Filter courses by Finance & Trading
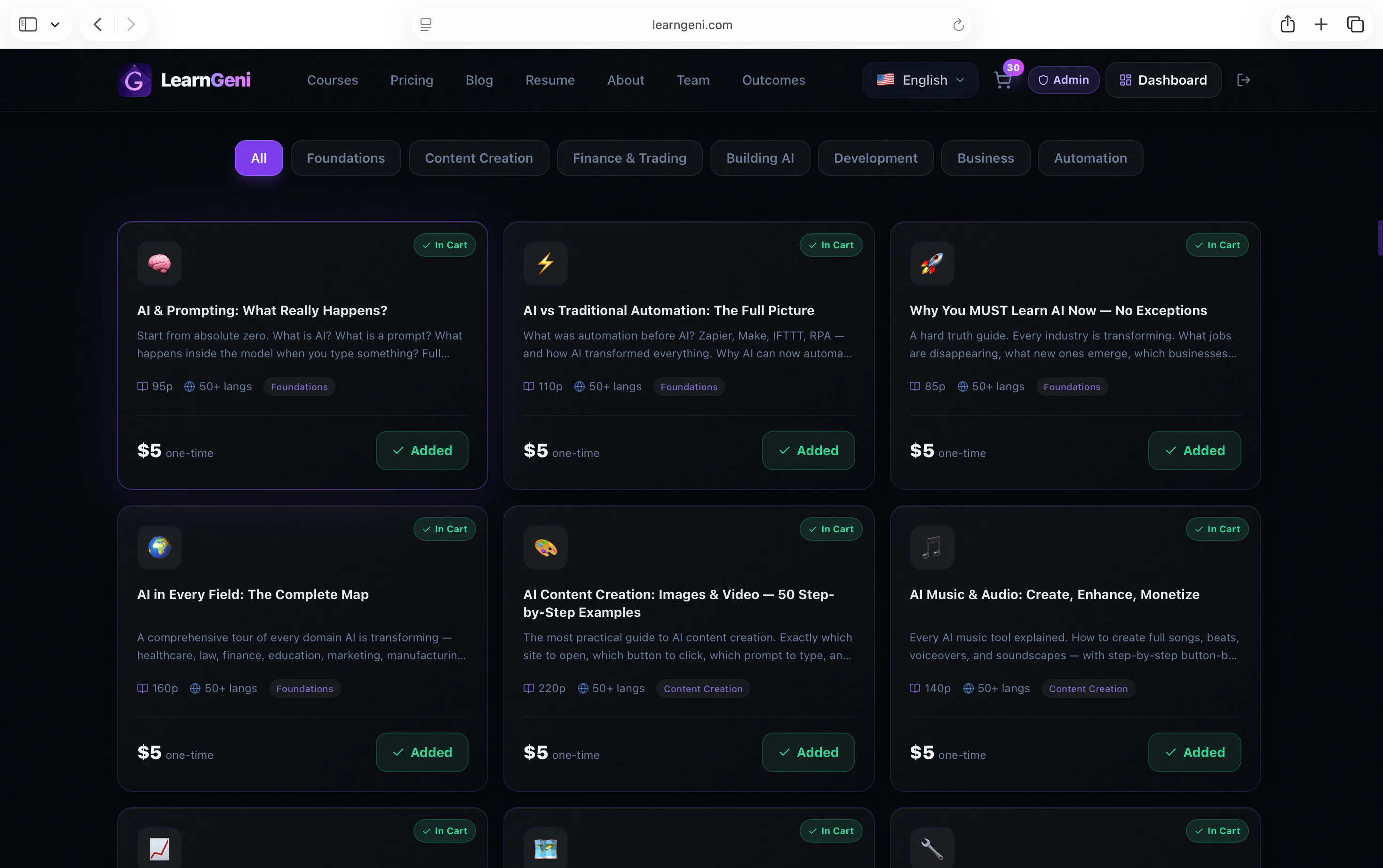Image resolution: width=1383 pixels, height=868 pixels. coord(629,158)
